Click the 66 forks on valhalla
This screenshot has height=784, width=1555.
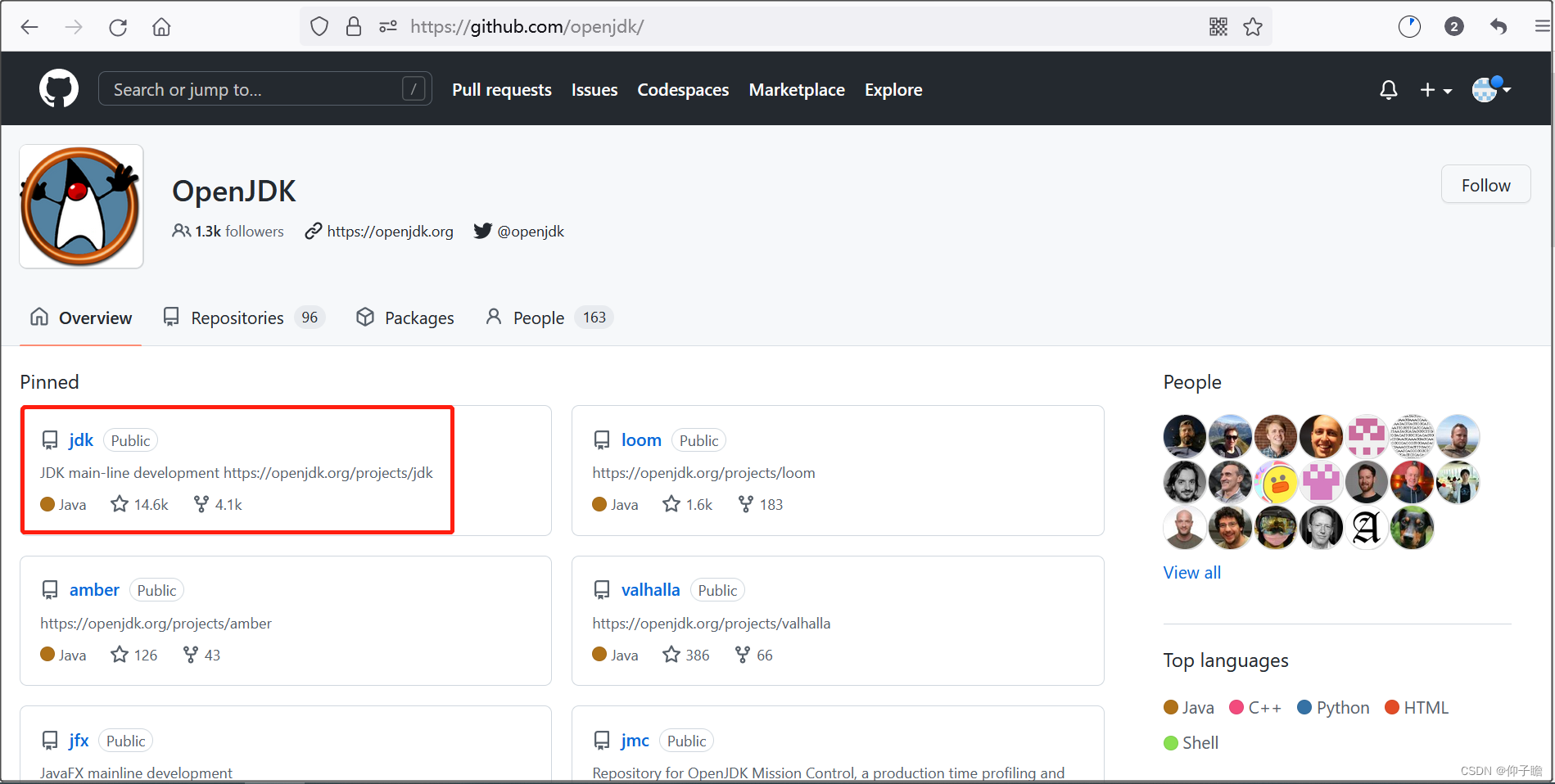click(x=754, y=656)
